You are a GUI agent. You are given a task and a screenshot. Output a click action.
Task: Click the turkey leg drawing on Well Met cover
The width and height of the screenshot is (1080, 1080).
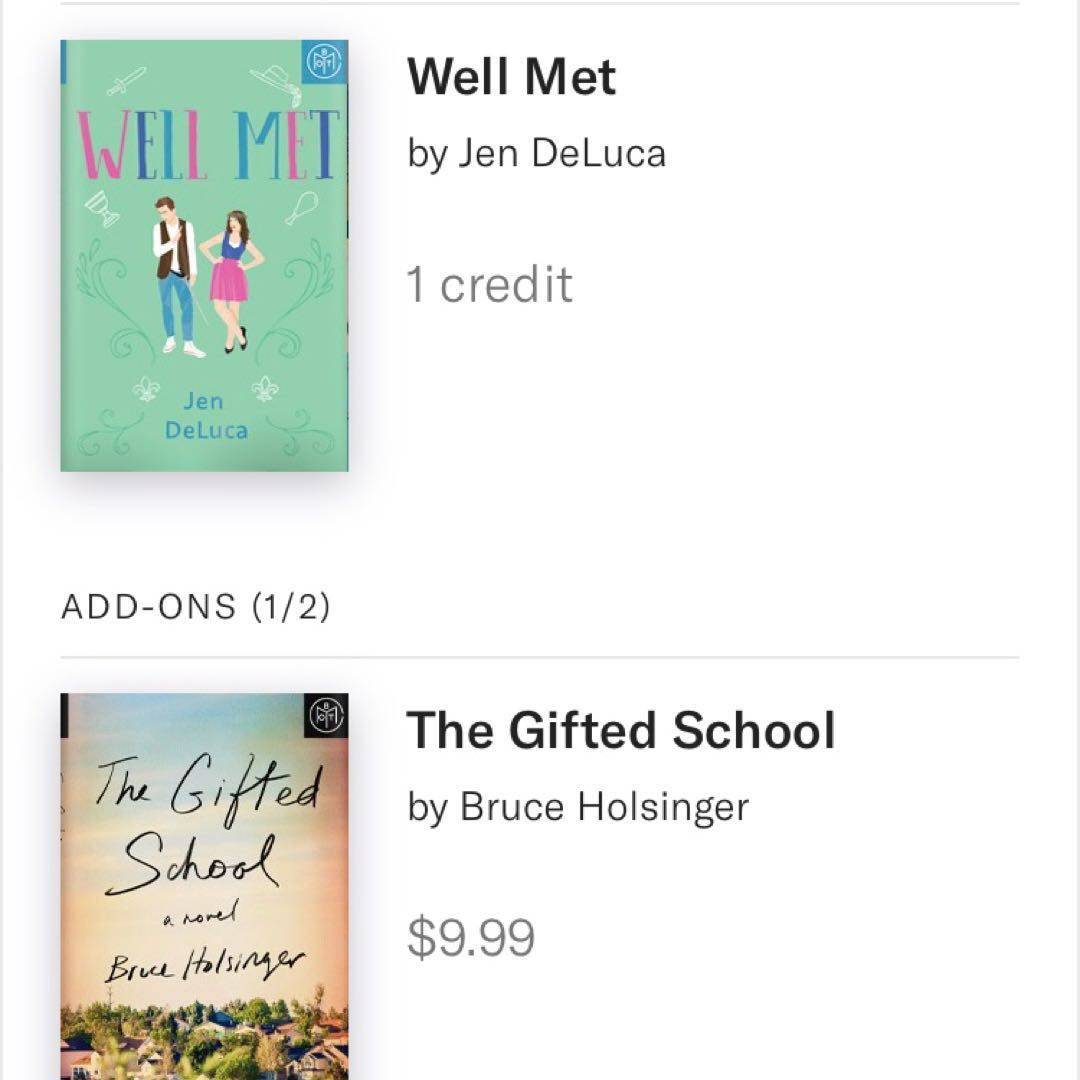[x=302, y=206]
